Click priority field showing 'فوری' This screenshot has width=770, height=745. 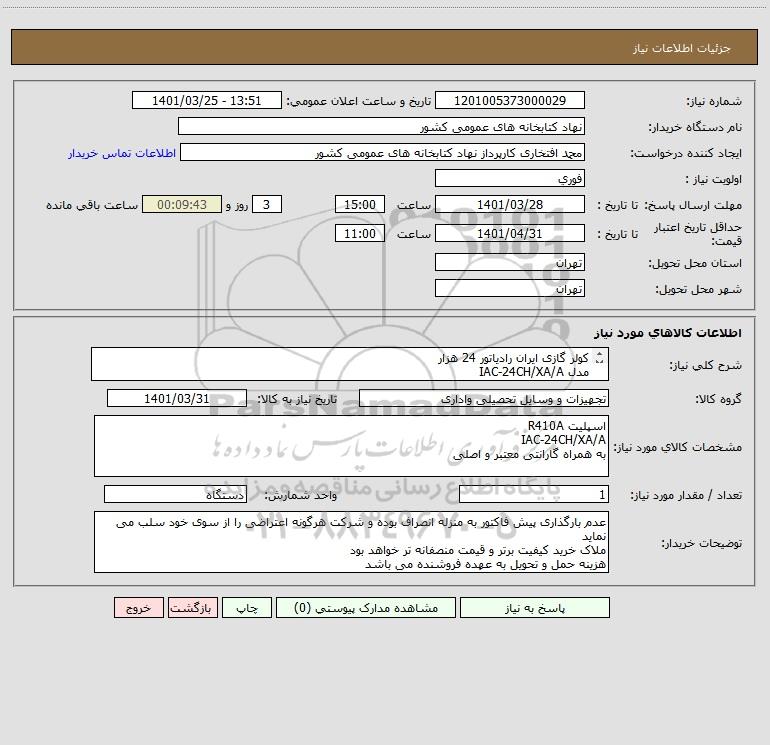pos(510,179)
